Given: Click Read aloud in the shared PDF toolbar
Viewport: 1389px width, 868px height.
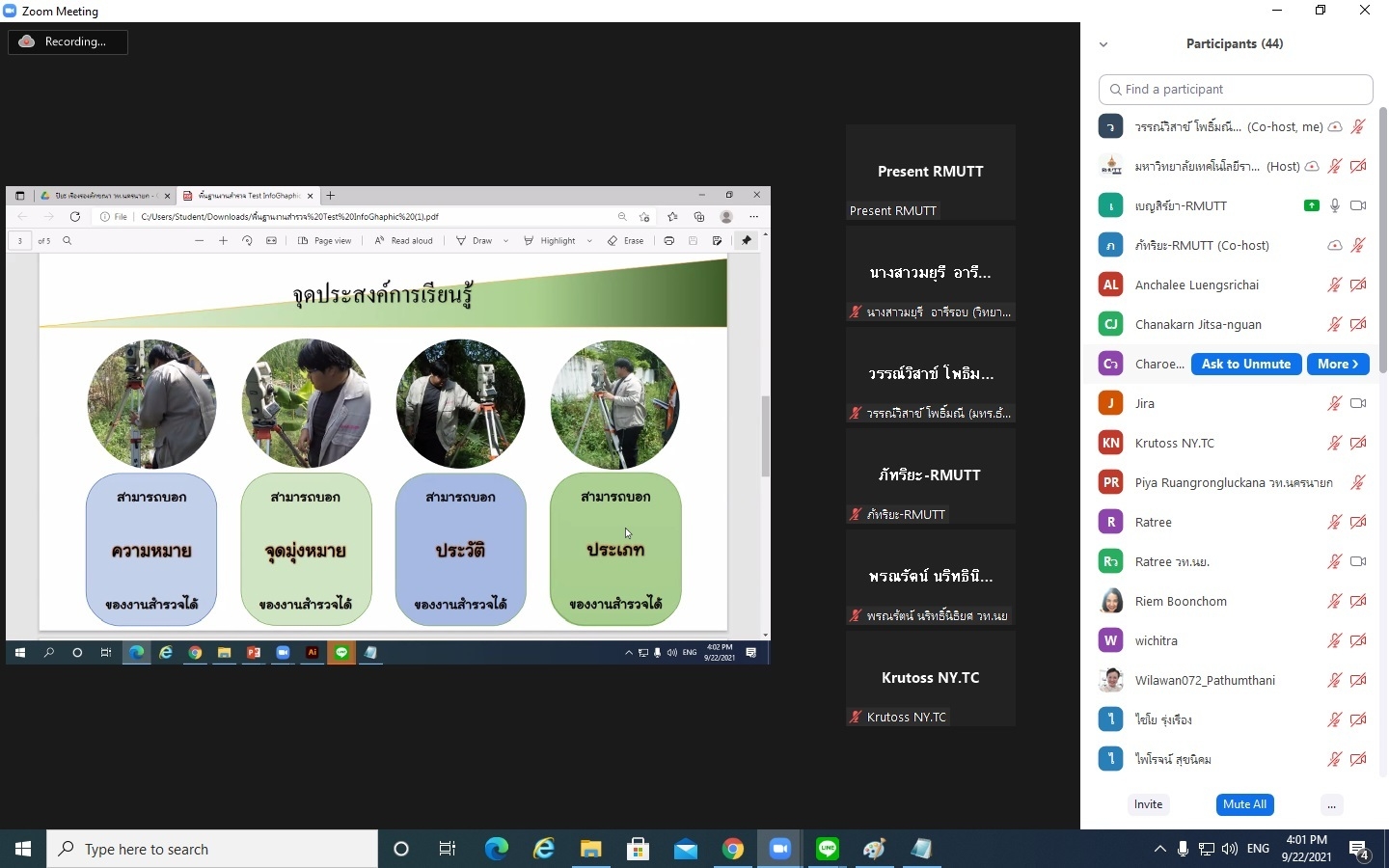Looking at the screenshot, I should click(x=403, y=241).
